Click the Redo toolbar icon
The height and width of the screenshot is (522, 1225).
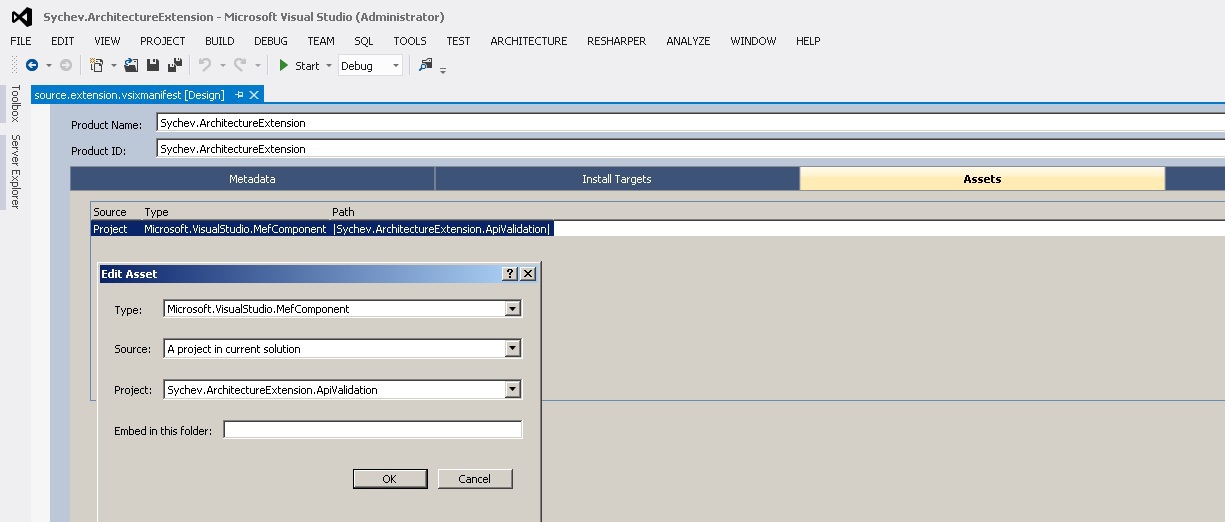(x=240, y=65)
